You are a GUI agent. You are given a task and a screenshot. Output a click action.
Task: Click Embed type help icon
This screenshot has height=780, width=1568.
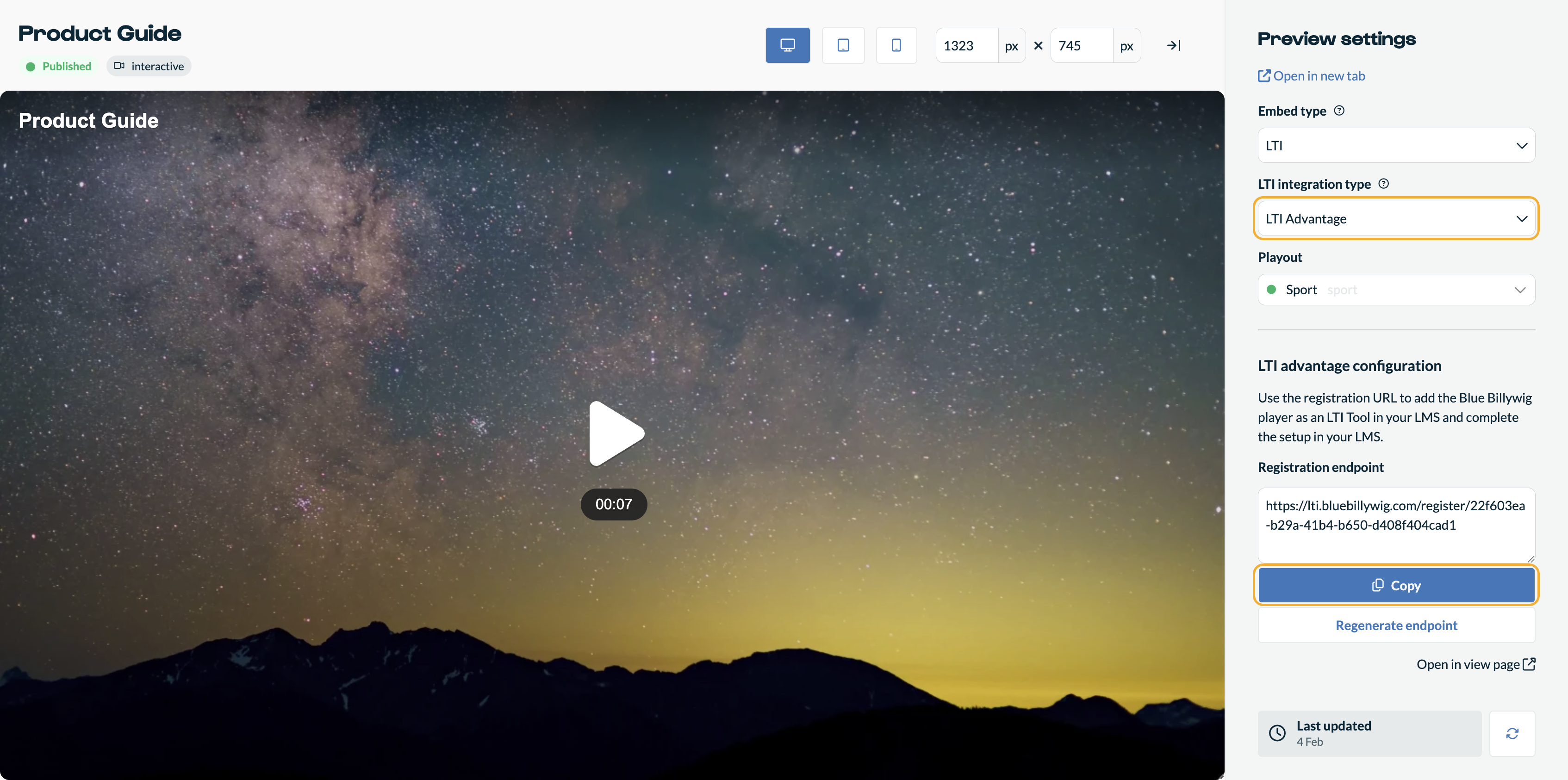tap(1338, 111)
